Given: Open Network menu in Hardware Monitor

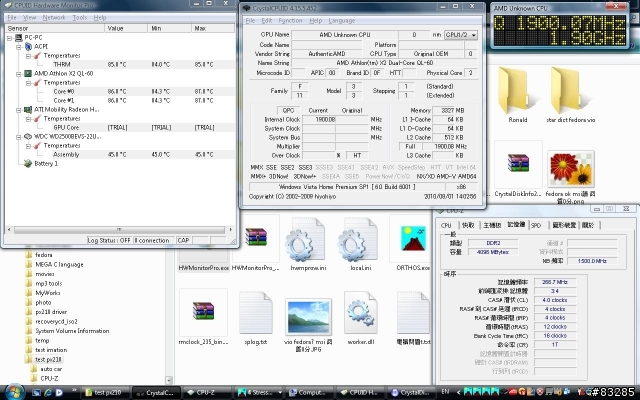Looking at the screenshot, I should click(54, 18).
